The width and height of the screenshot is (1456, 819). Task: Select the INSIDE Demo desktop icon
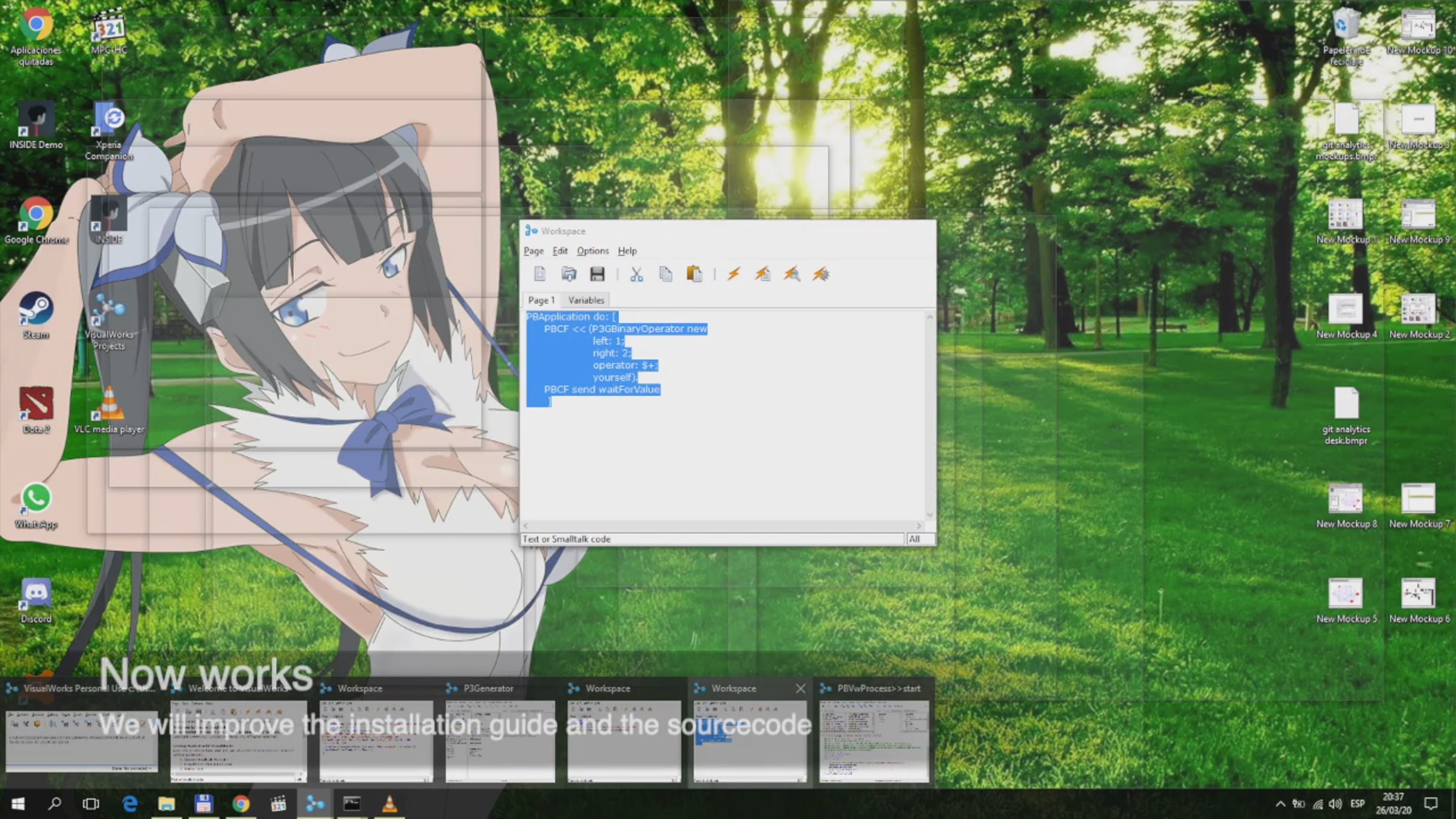pos(36,126)
